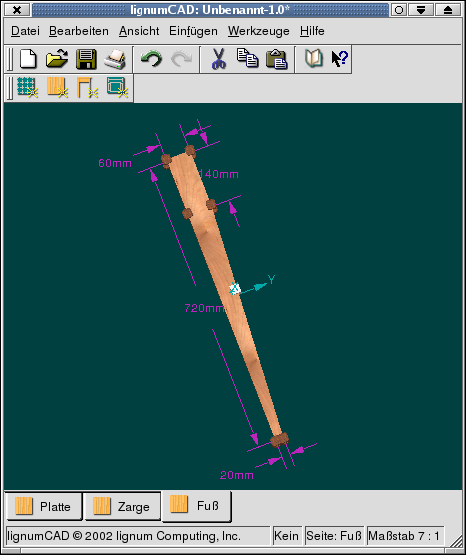The image size is (466, 555).
Task: Open a file with folder icon
Action: point(57,59)
